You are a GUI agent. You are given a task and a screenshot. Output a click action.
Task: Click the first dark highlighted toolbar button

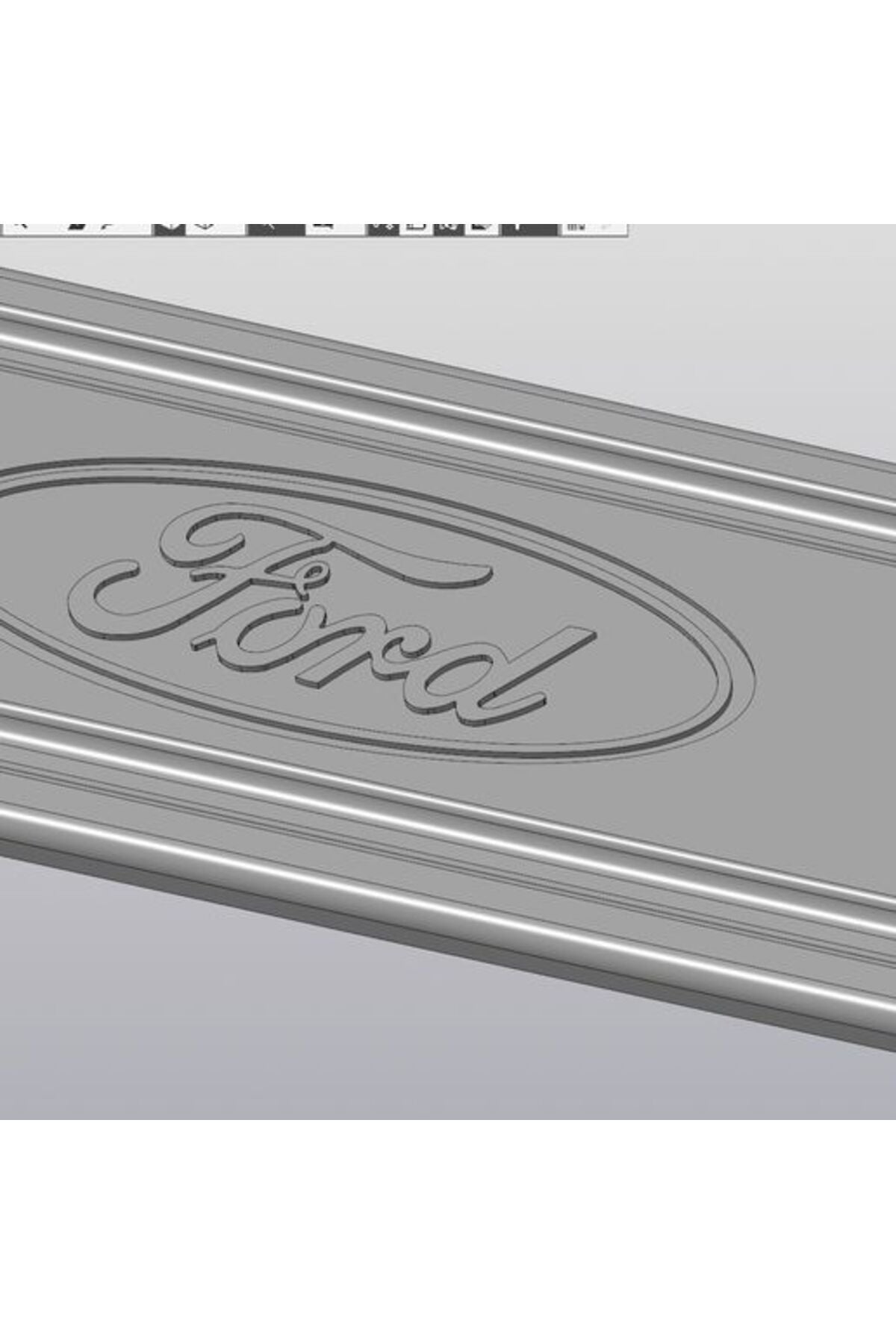point(169,227)
